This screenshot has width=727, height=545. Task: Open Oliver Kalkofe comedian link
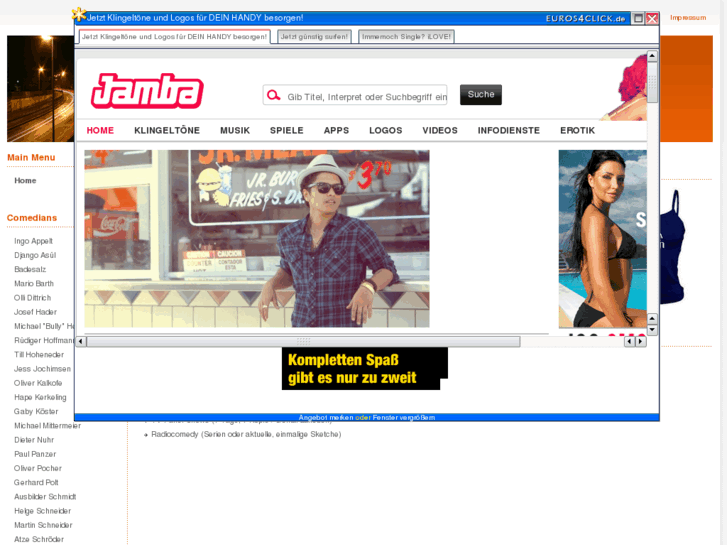pyautogui.click(x=38, y=383)
